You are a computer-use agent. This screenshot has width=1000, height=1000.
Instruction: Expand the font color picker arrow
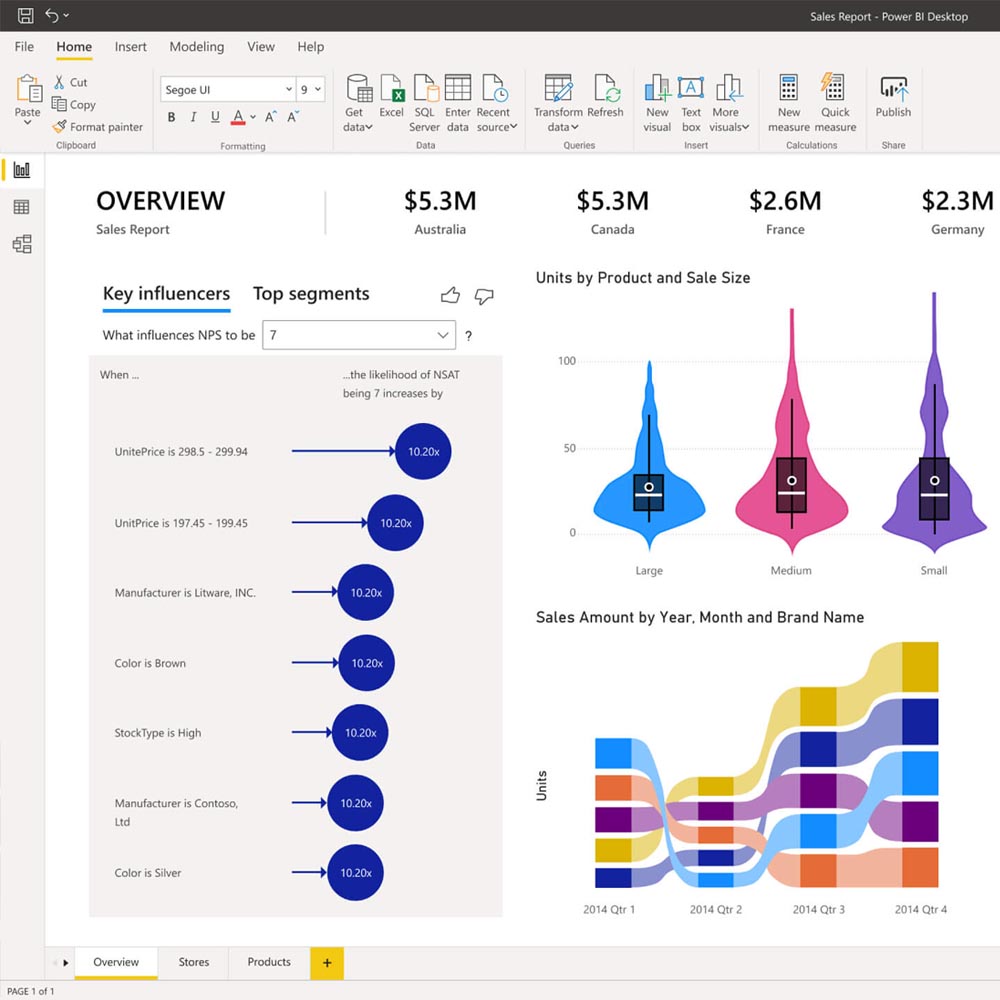point(253,117)
